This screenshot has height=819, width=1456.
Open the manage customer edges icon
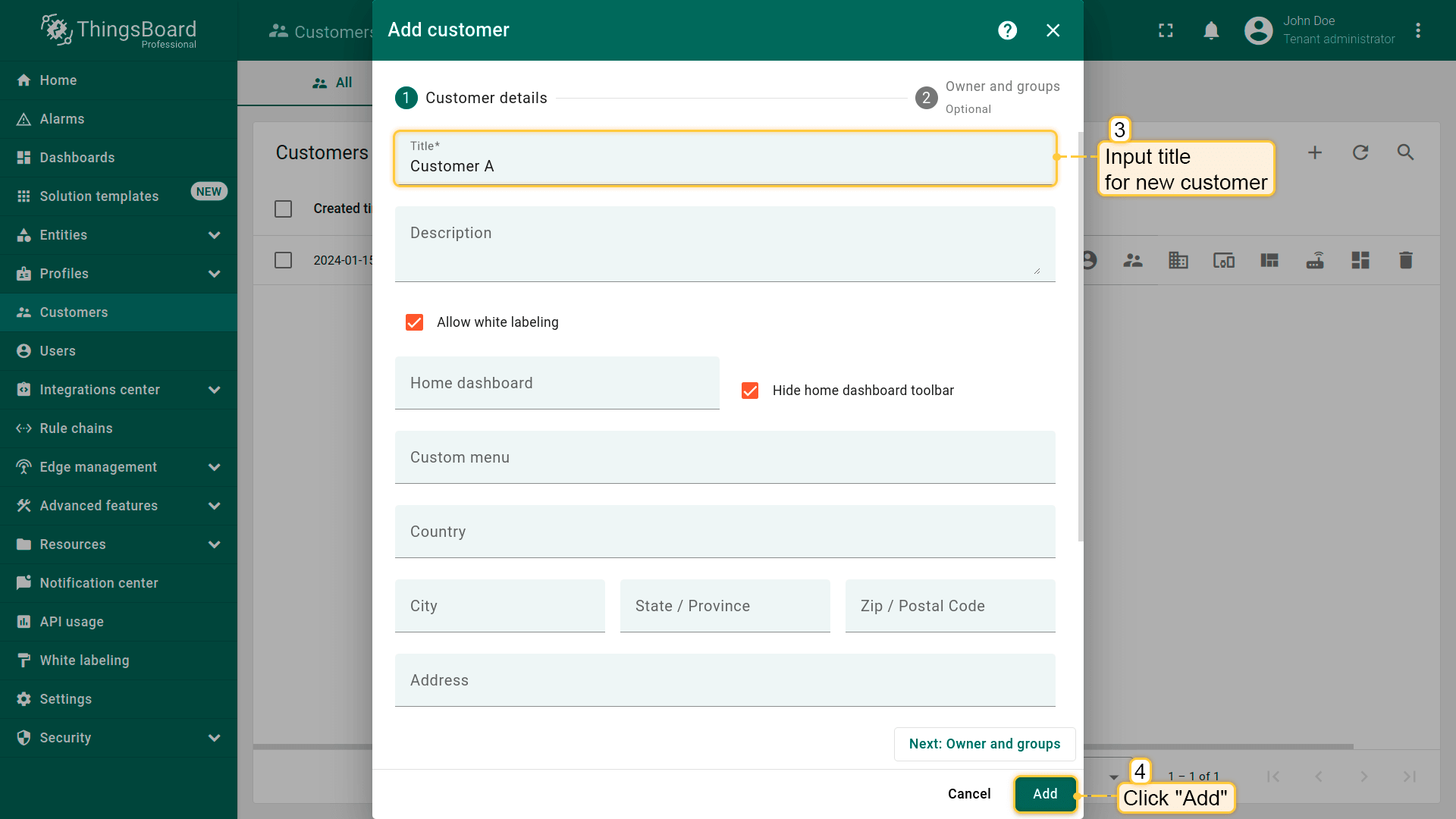pos(1315,260)
